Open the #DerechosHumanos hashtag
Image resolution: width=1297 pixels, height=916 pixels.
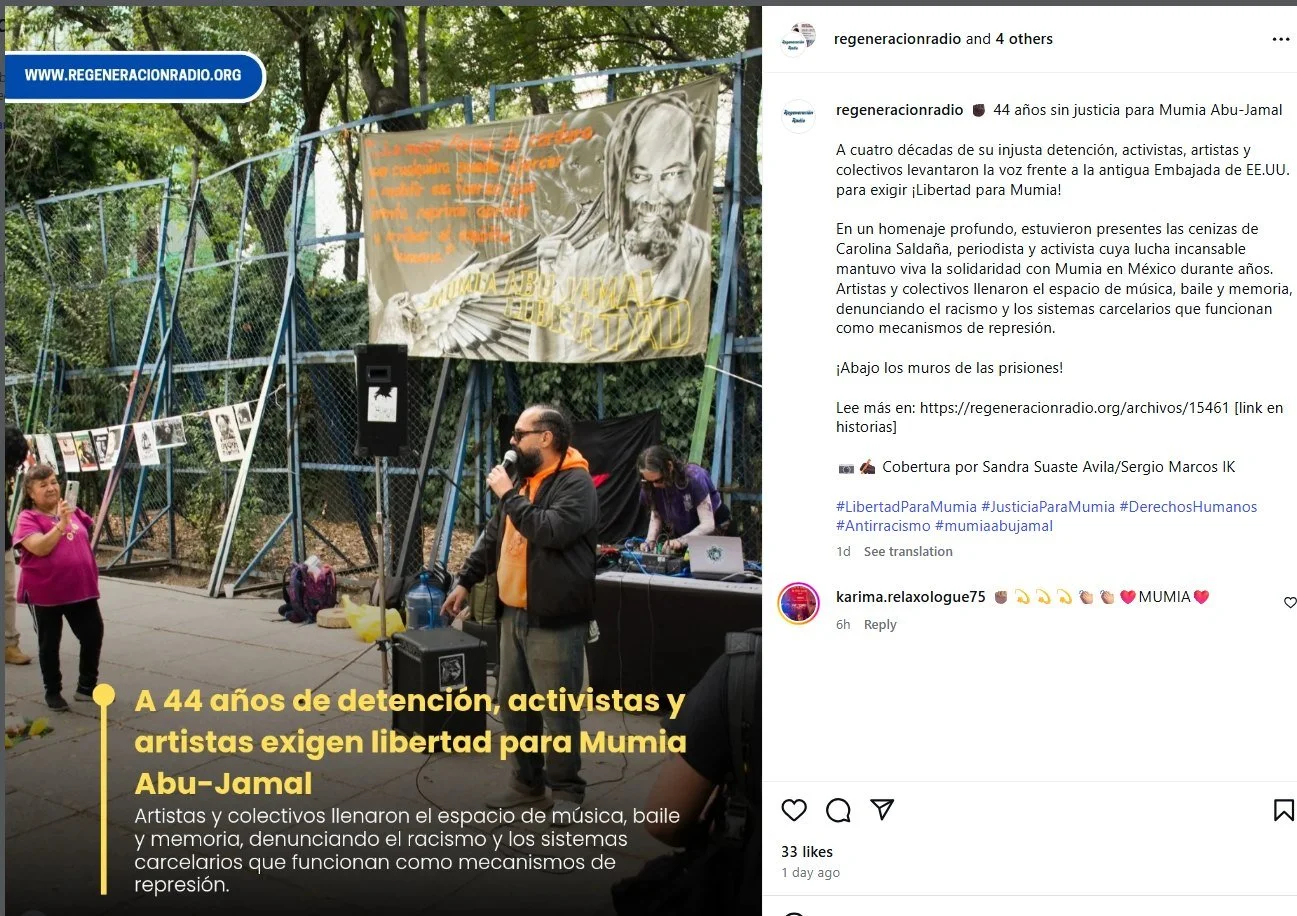[1188, 506]
